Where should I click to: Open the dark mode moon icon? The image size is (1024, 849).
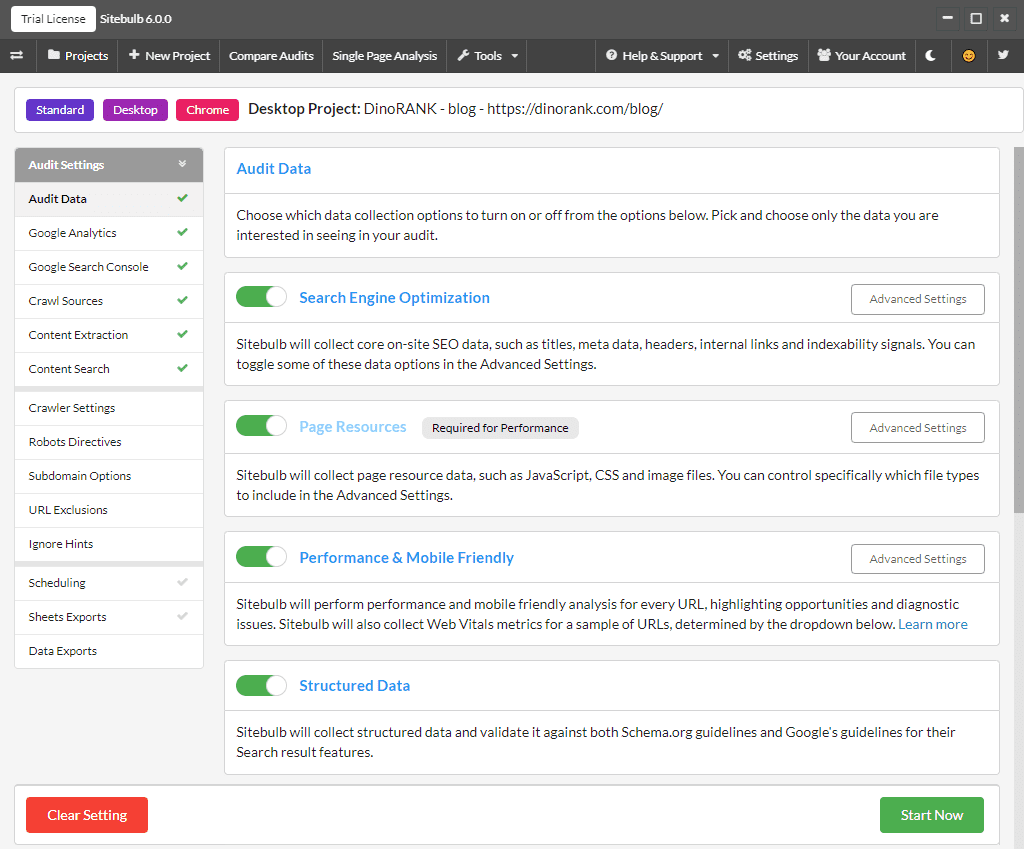(931, 56)
